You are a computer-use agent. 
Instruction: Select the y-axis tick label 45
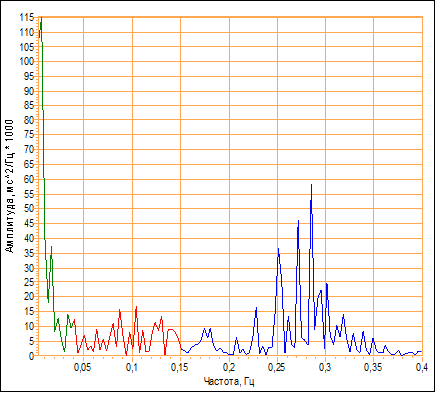[x=29, y=223]
